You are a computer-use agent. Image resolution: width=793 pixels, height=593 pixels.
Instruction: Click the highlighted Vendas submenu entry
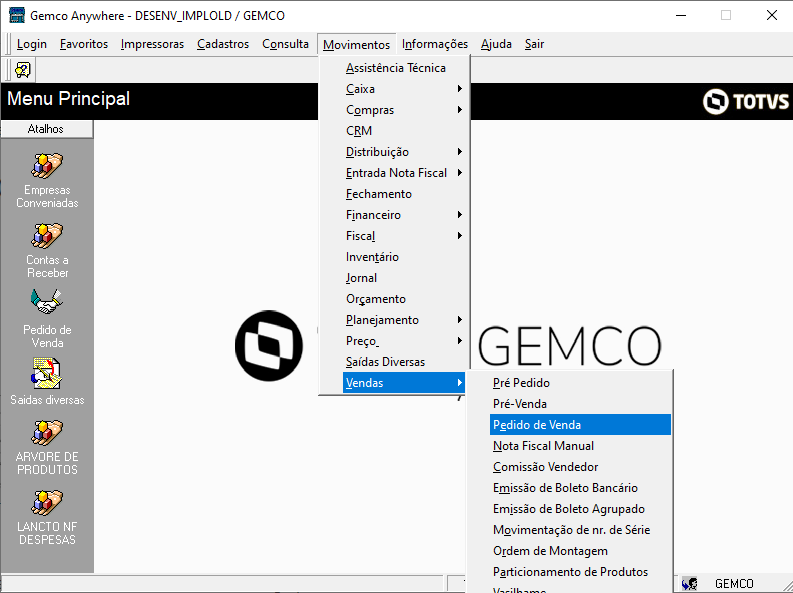[404, 383]
